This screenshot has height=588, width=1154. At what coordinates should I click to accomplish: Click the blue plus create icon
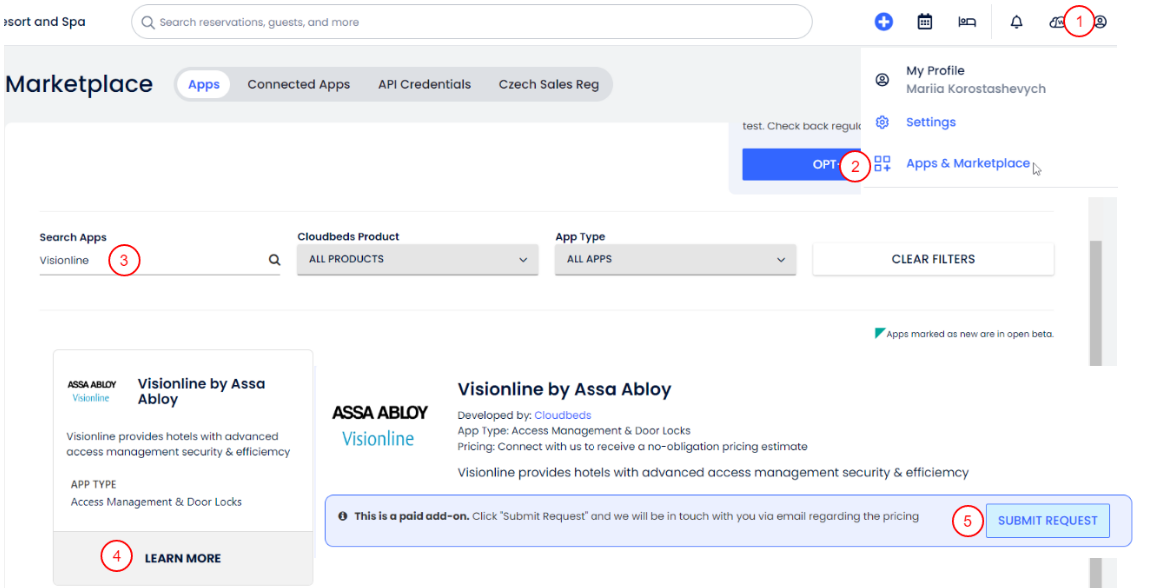pos(883,22)
